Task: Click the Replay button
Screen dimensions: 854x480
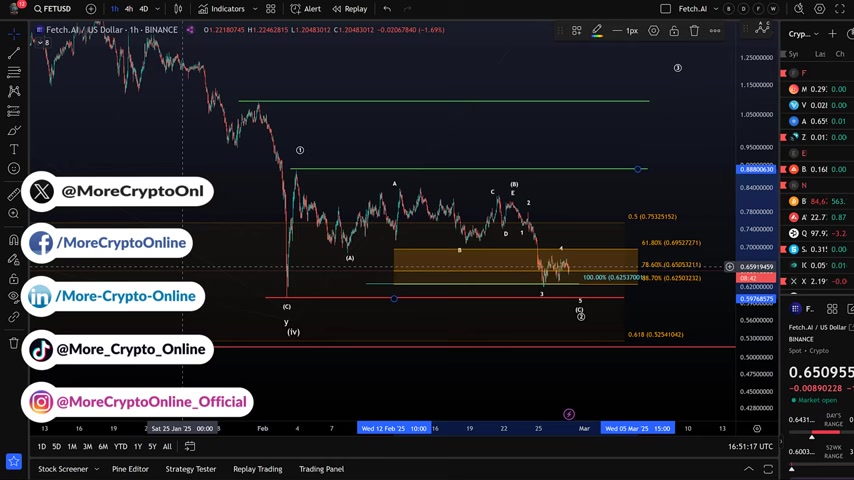Action: pyautogui.click(x=350, y=9)
